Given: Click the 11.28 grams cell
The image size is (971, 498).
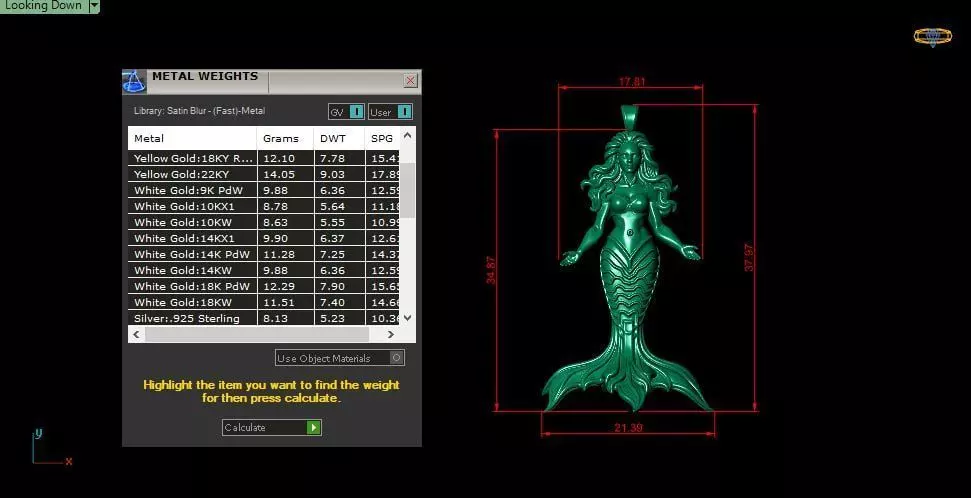Looking at the screenshot, I should coord(285,255).
